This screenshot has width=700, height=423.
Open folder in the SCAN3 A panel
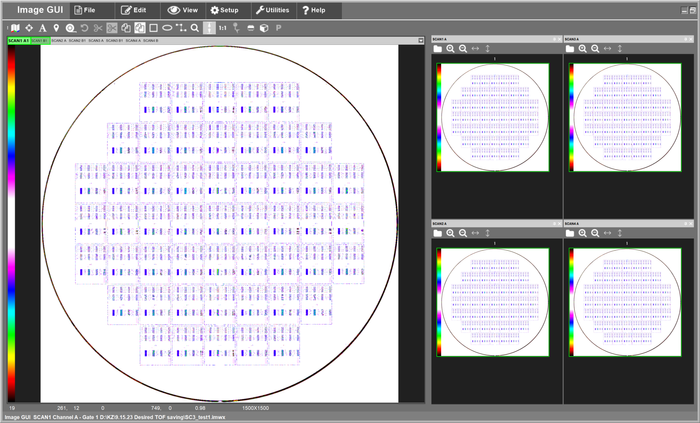[570, 49]
